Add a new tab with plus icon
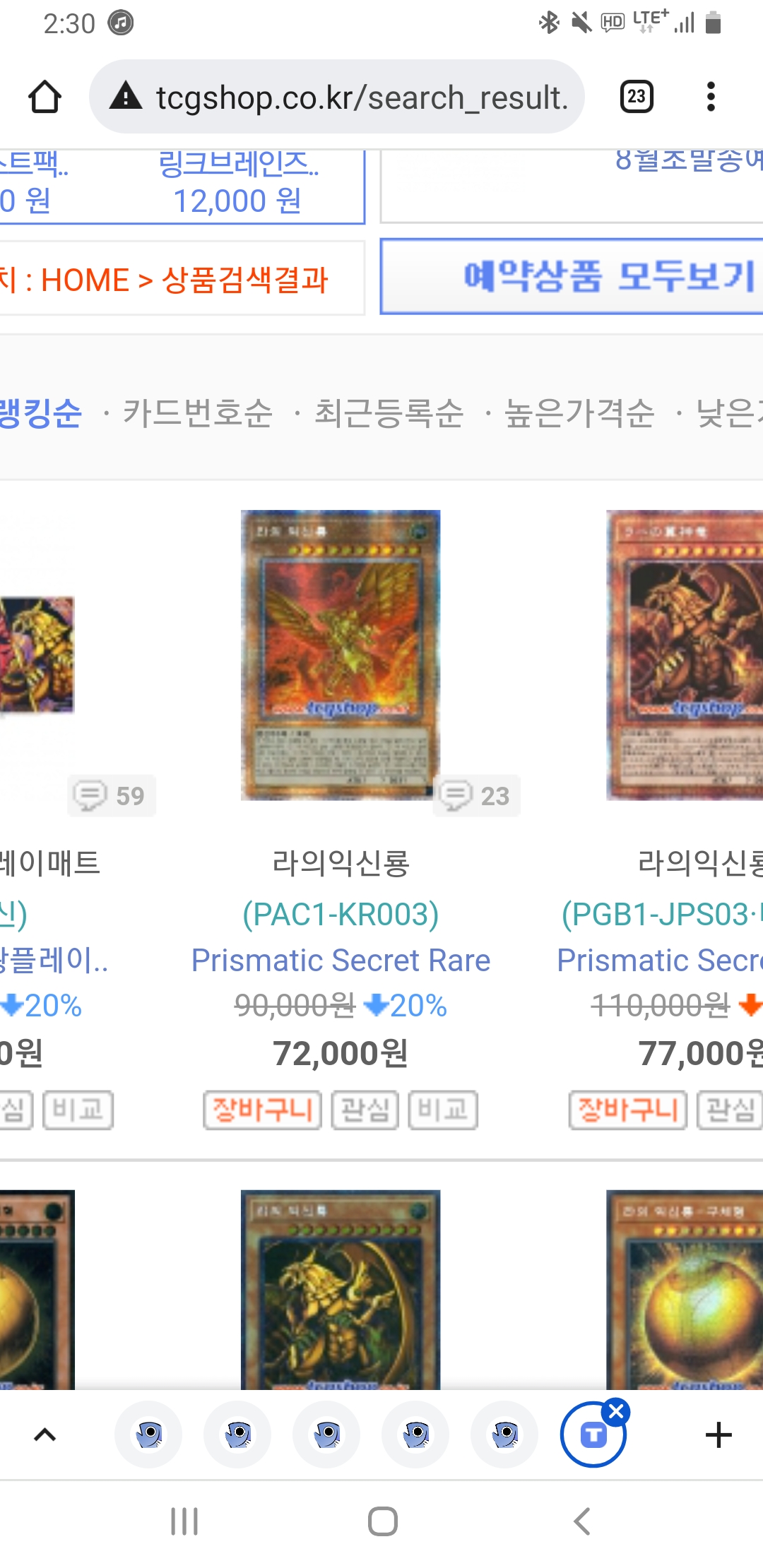The image size is (763, 1568). coord(718,1435)
